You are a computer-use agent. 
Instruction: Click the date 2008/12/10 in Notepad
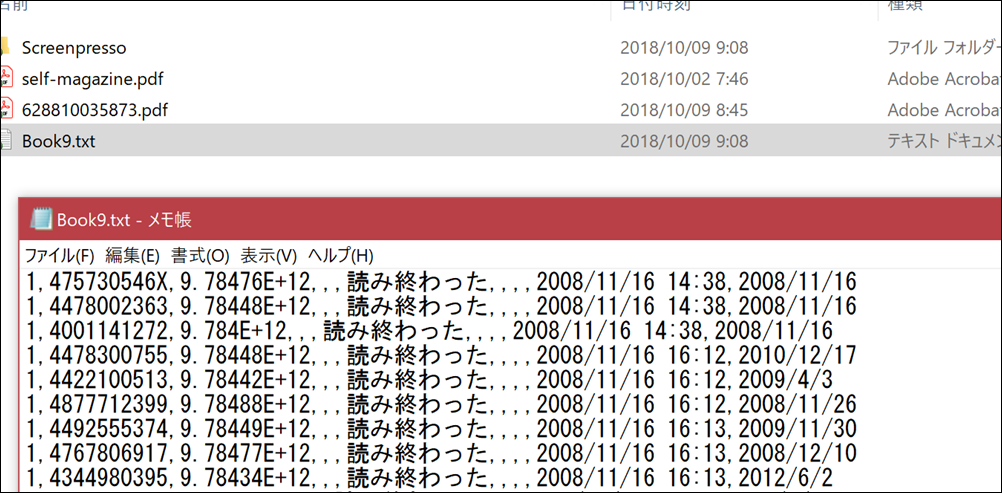[x=797, y=453]
